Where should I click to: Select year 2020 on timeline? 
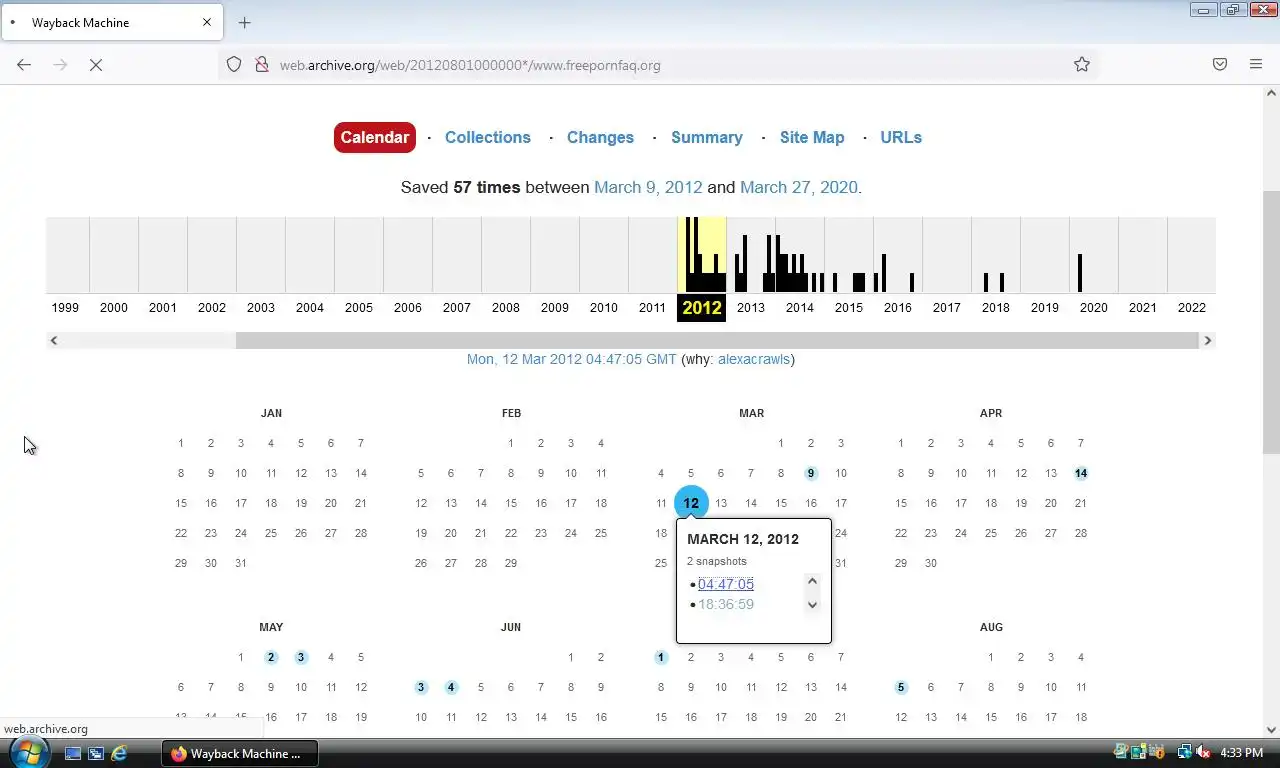click(x=1094, y=308)
